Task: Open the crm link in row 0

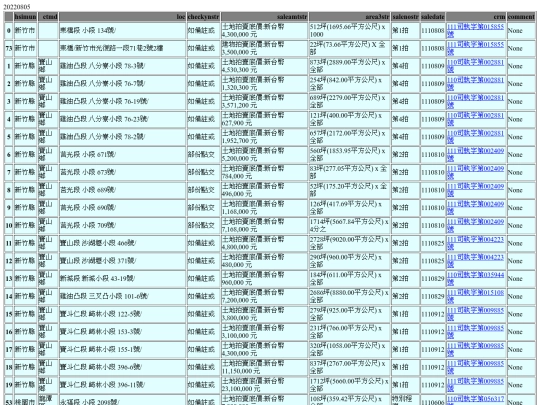Action: point(475,30)
